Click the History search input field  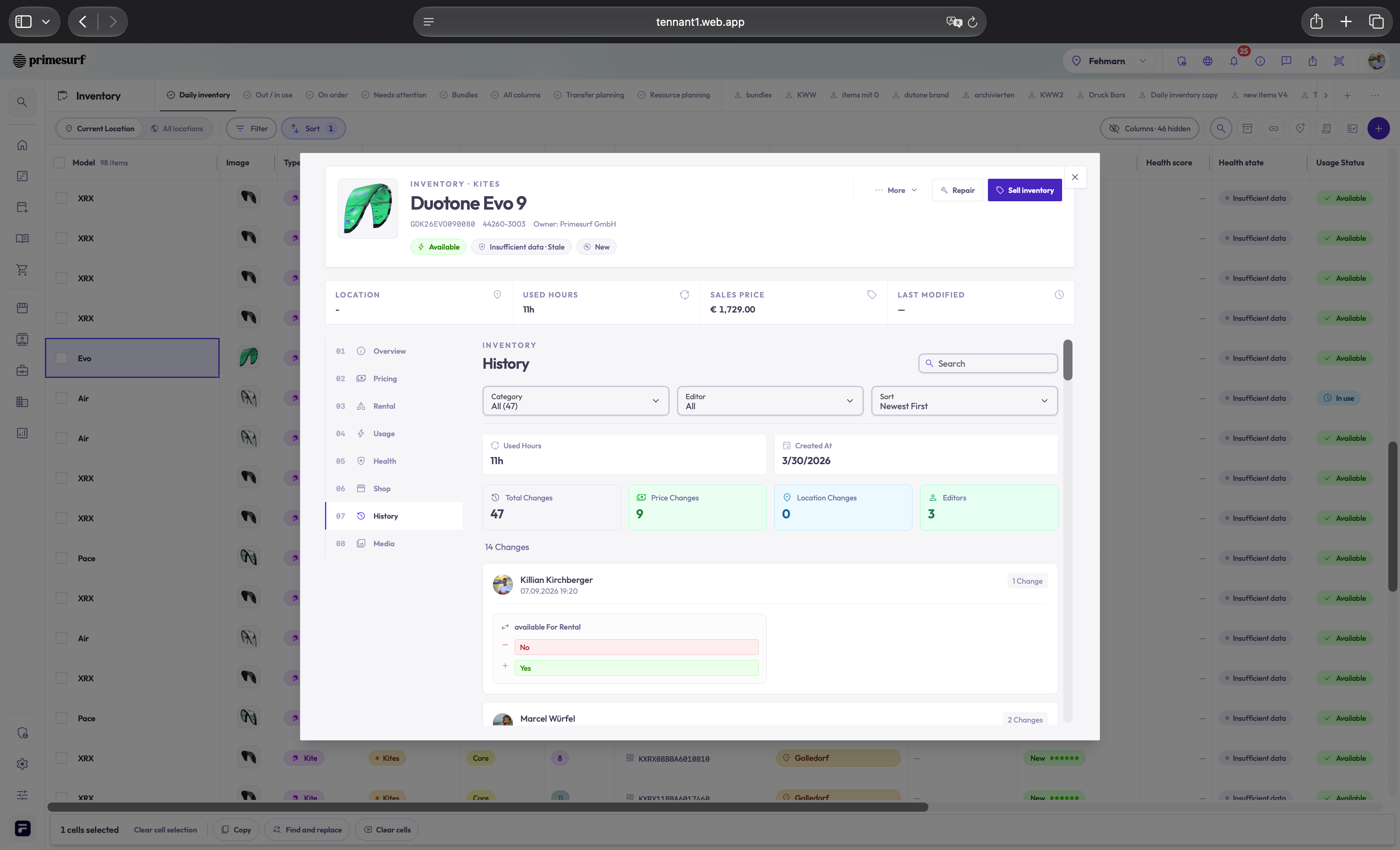click(x=988, y=364)
